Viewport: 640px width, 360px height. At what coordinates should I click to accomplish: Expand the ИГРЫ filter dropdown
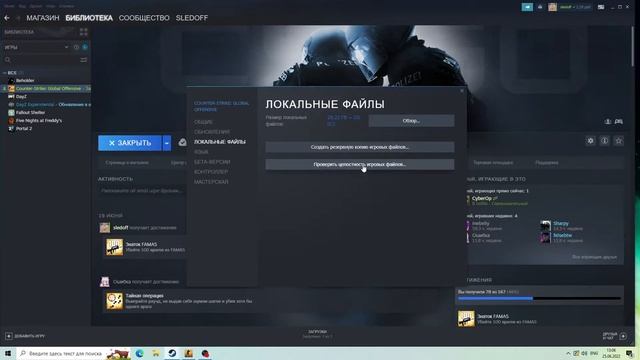point(67,47)
